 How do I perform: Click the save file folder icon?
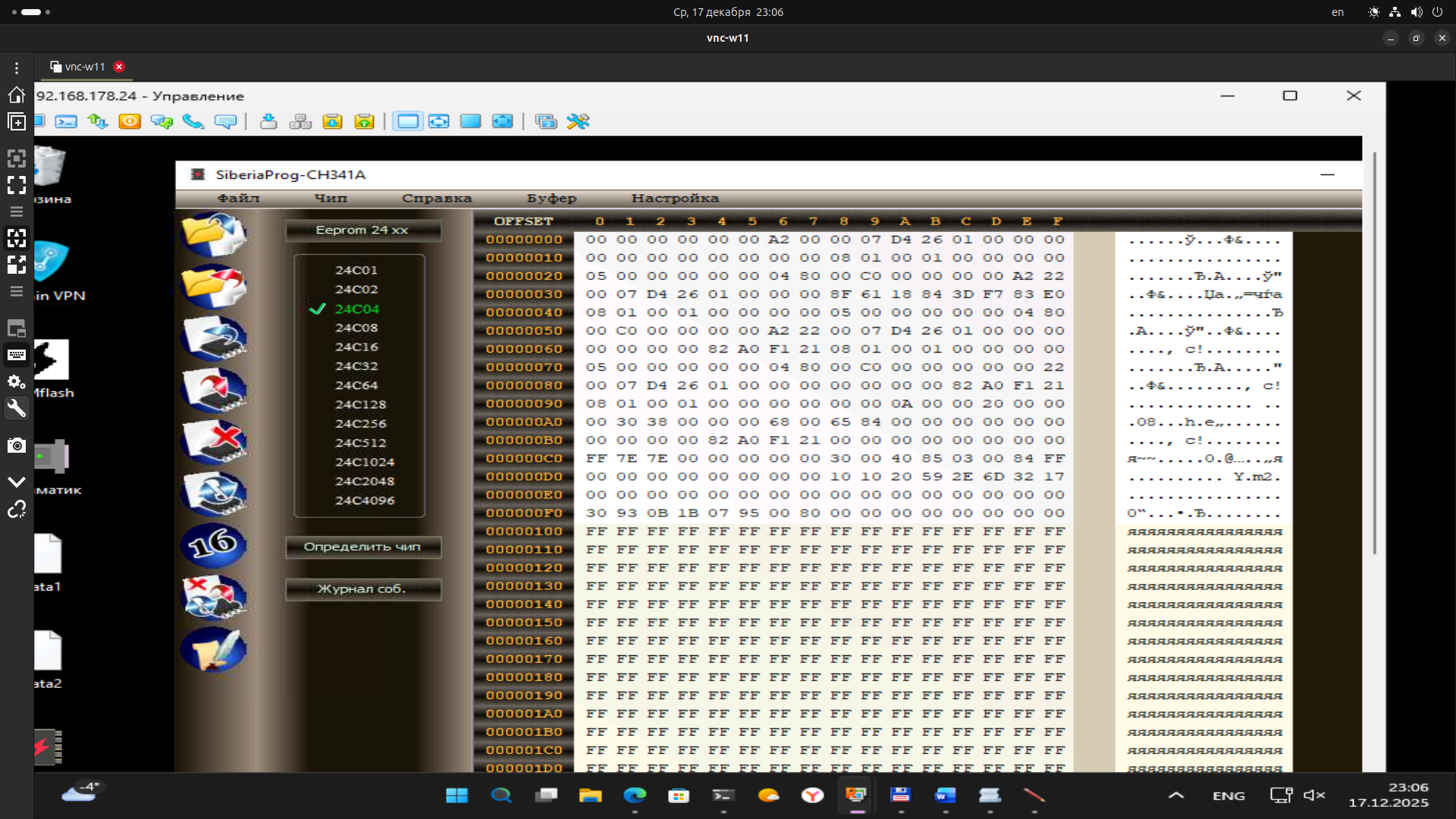click(213, 285)
